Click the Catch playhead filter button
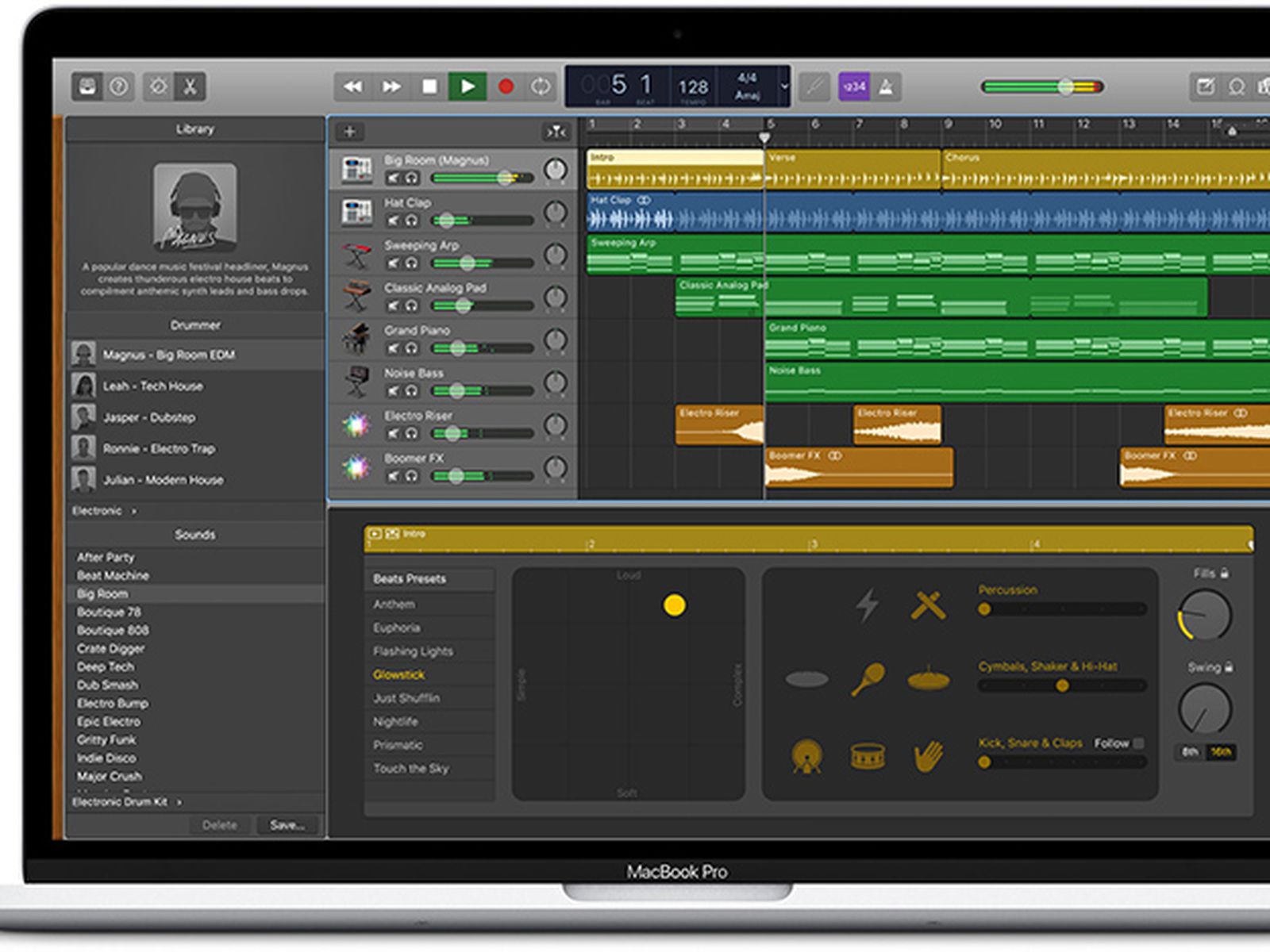This screenshot has height=952, width=1270. [x=556, y=132]
